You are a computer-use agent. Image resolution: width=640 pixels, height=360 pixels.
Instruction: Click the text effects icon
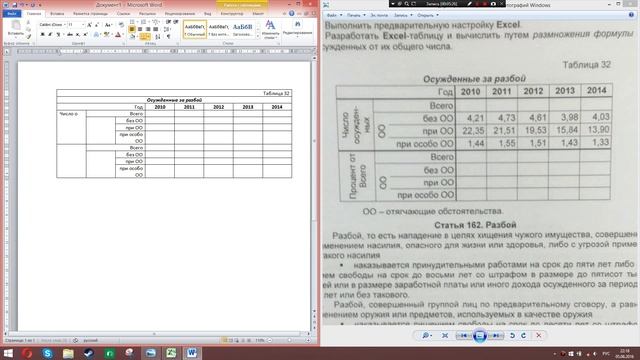coord(96,34)
